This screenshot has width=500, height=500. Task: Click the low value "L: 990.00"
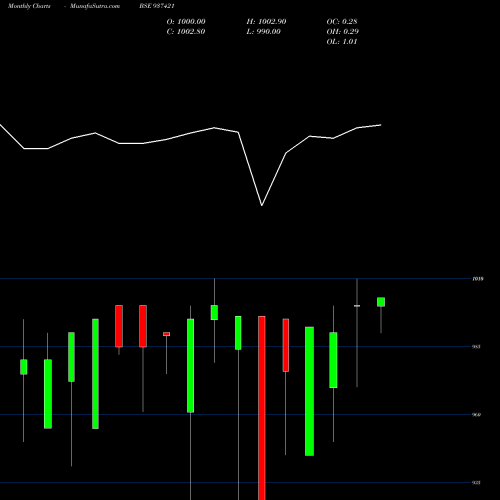(x=264, y=32)
